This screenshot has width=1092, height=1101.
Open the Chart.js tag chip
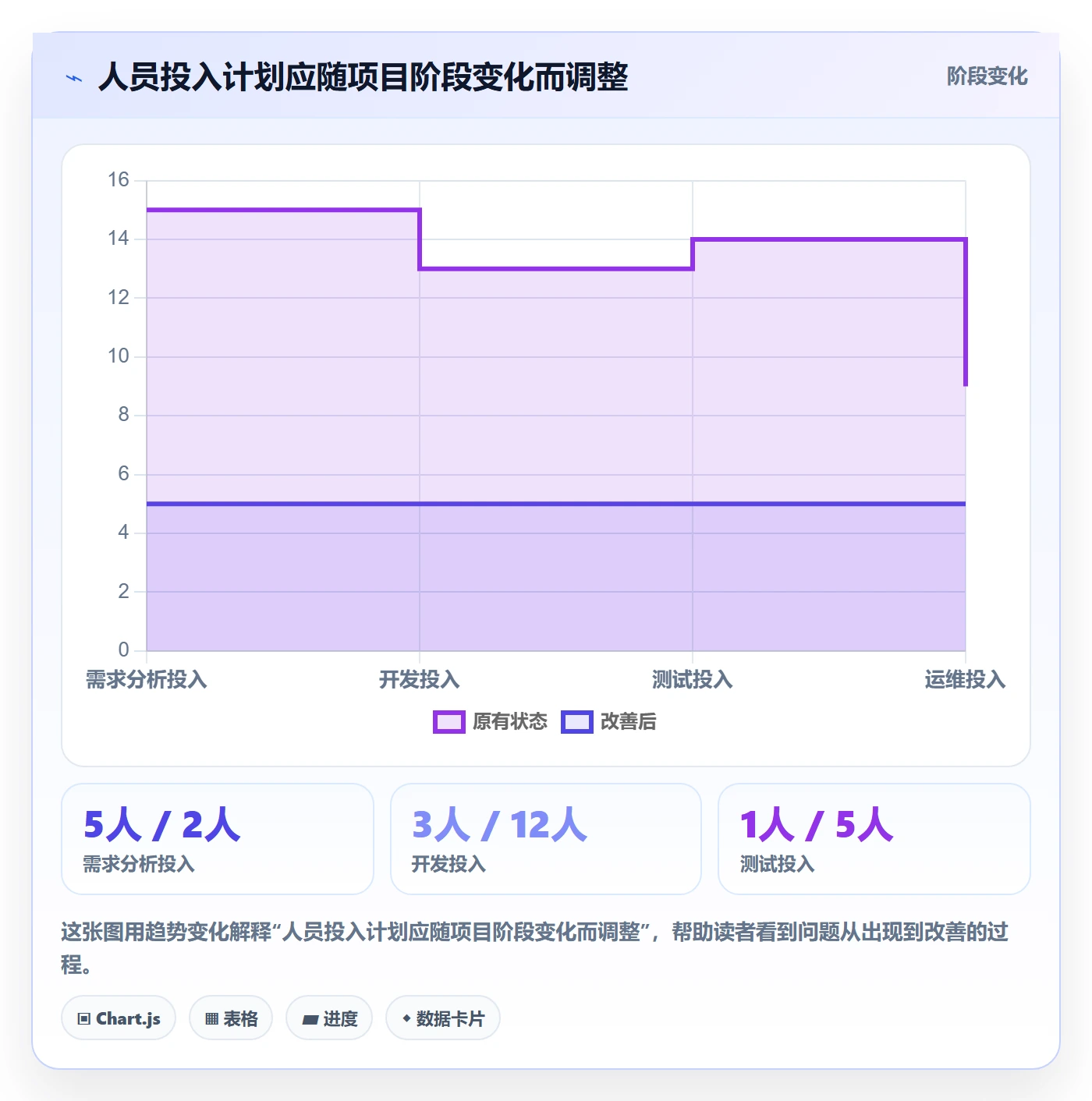click(x=119, y=1018)
